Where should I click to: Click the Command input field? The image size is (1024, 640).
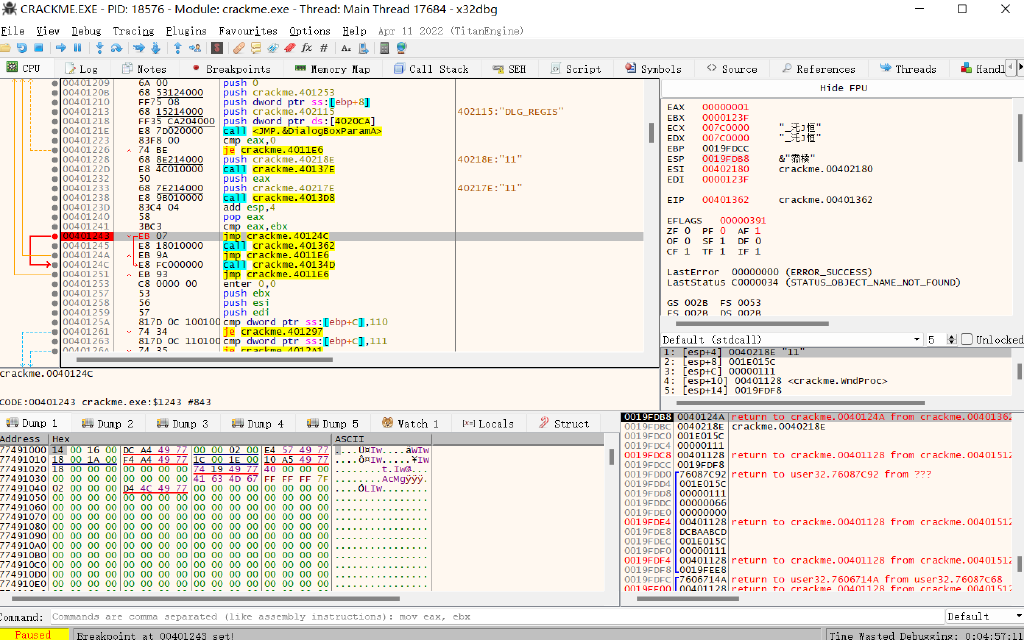tap(490, 616)
